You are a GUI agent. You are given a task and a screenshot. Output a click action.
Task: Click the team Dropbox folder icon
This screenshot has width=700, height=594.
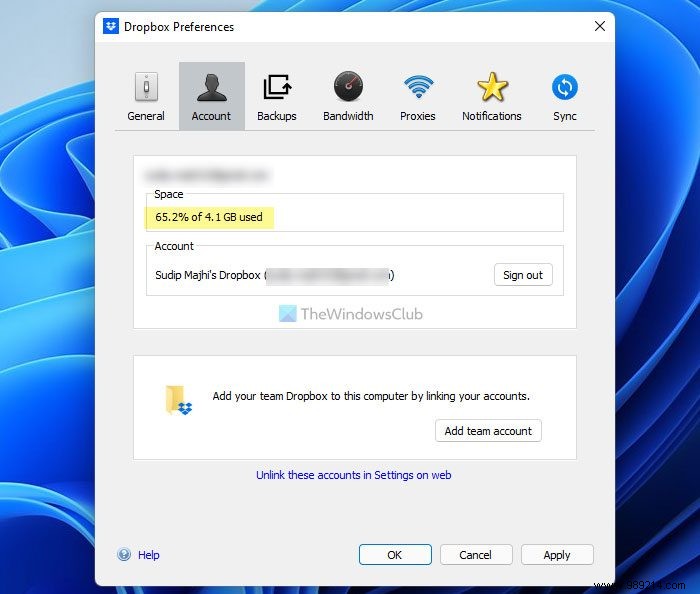[178, 400]
